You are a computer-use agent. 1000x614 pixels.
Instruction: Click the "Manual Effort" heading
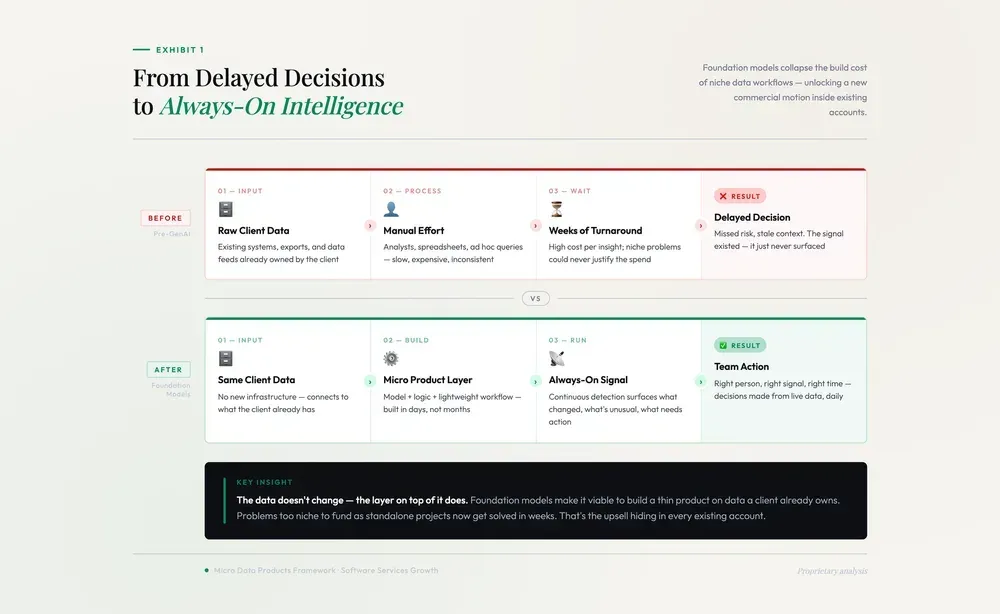(413, 231)
